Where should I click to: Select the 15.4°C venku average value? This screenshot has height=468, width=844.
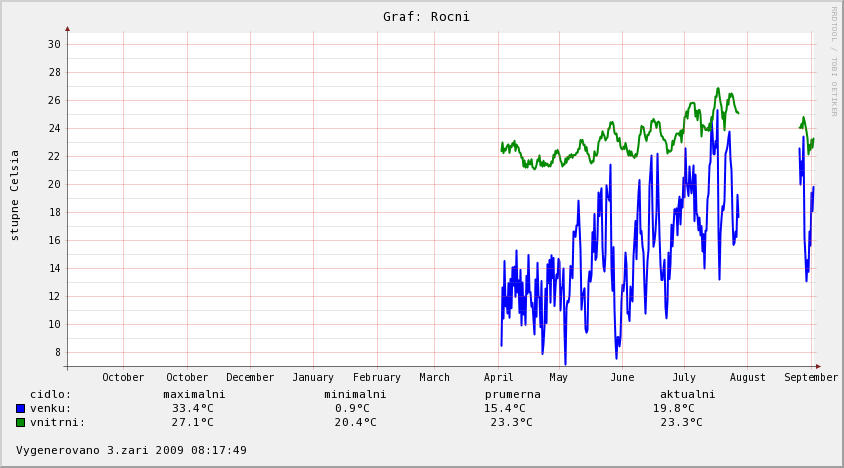tap(504, 409)
